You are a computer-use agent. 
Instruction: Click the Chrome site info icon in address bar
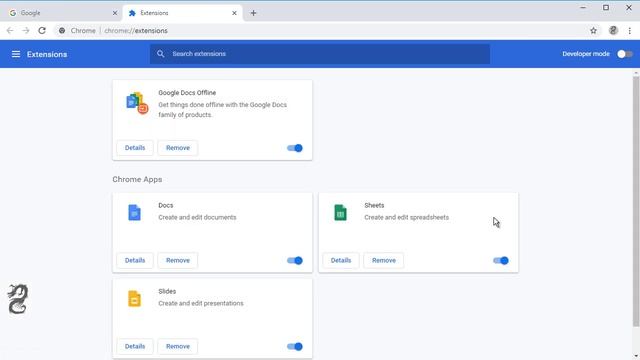[x=62, y=31]
